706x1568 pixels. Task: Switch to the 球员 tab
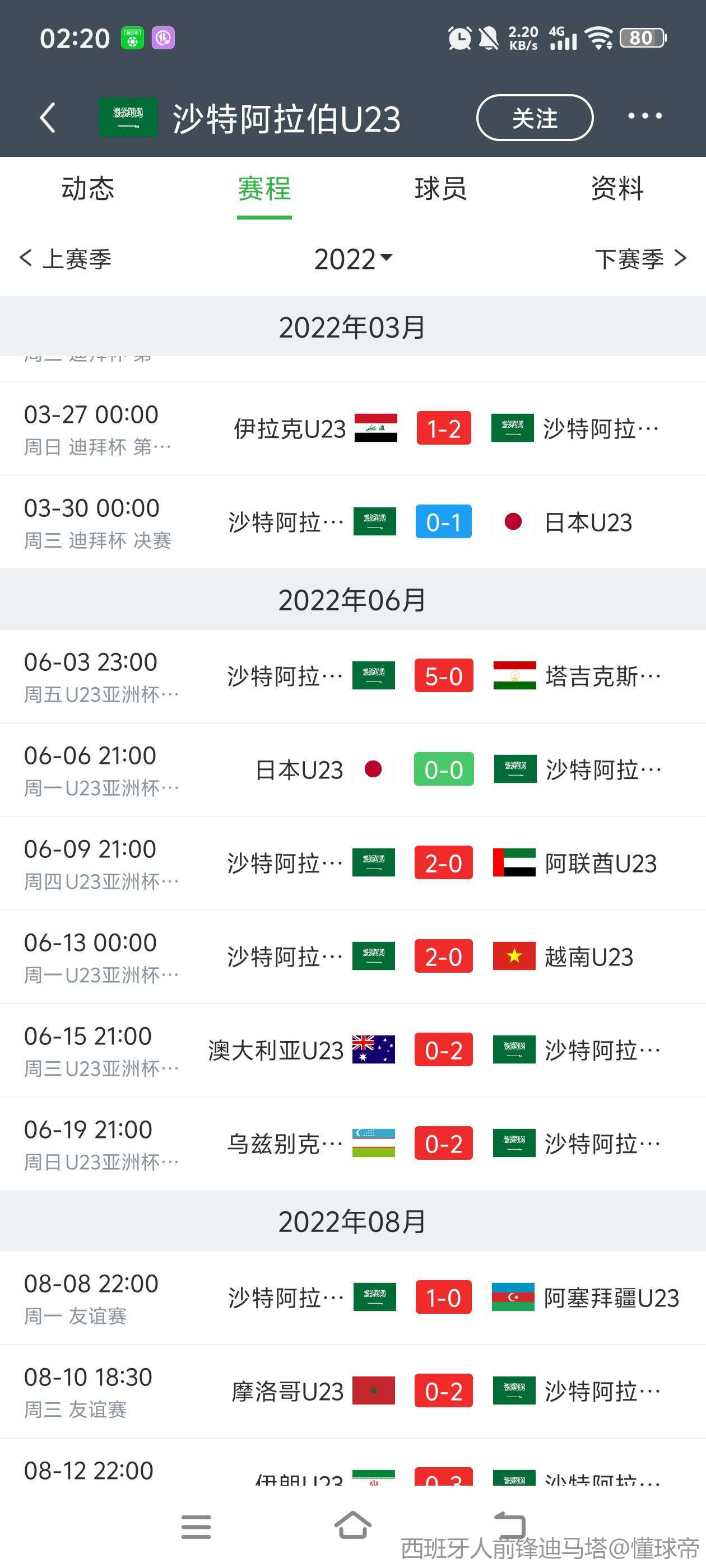(x=440, y=189)
